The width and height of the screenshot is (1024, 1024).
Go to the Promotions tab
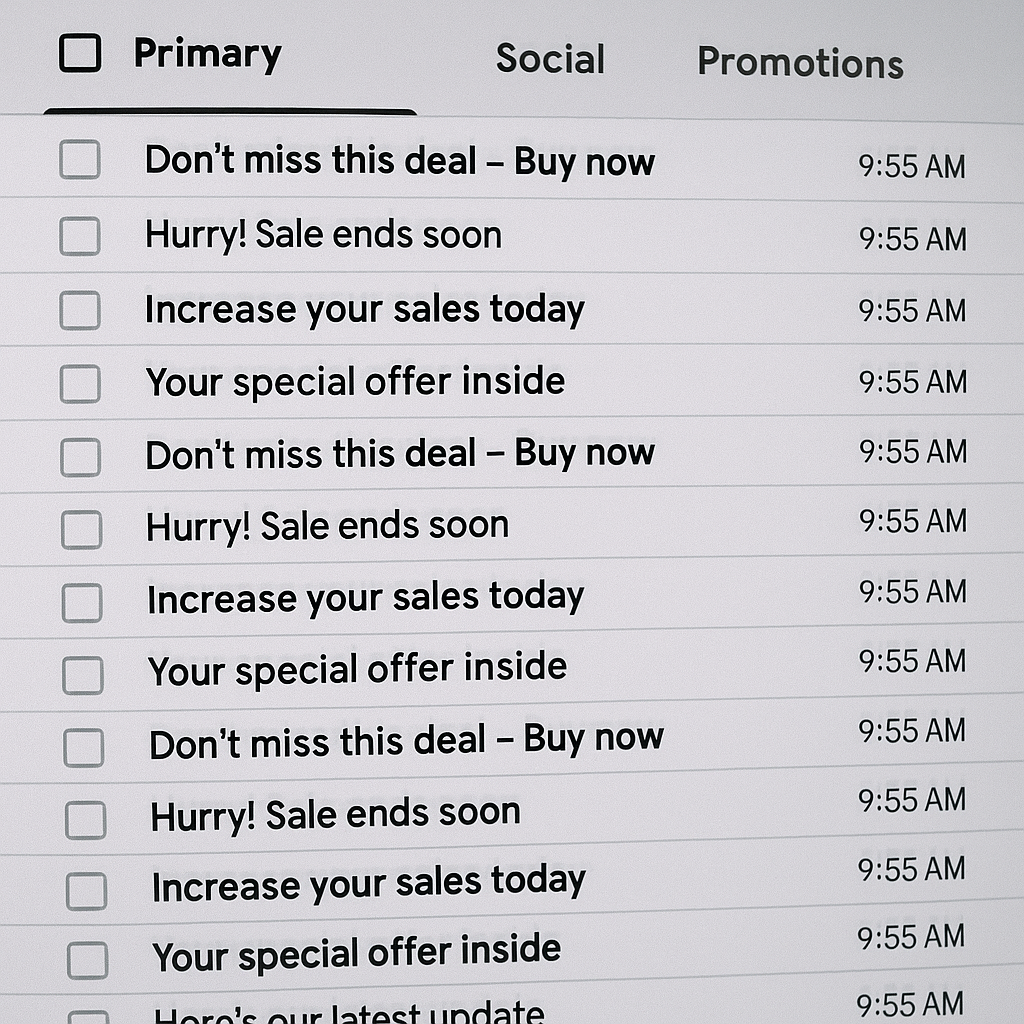800,63
